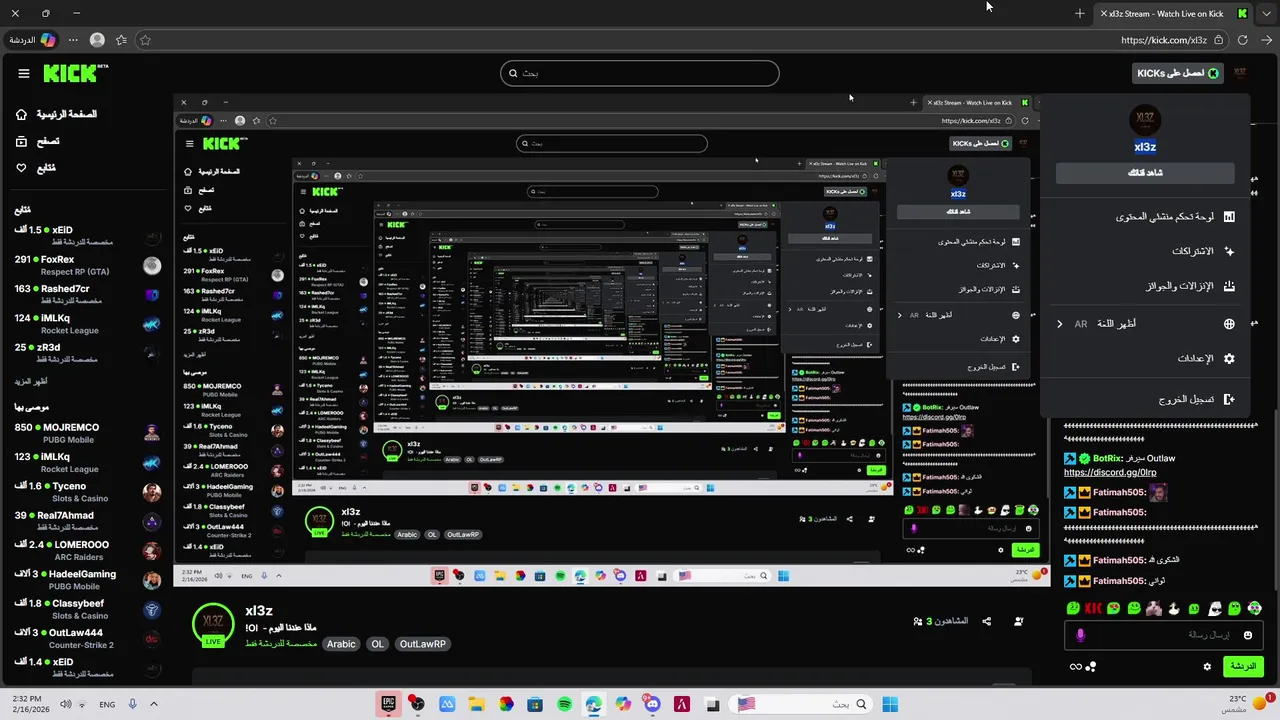
Task: Focus the main Kick search field
Action: [640, 73]
